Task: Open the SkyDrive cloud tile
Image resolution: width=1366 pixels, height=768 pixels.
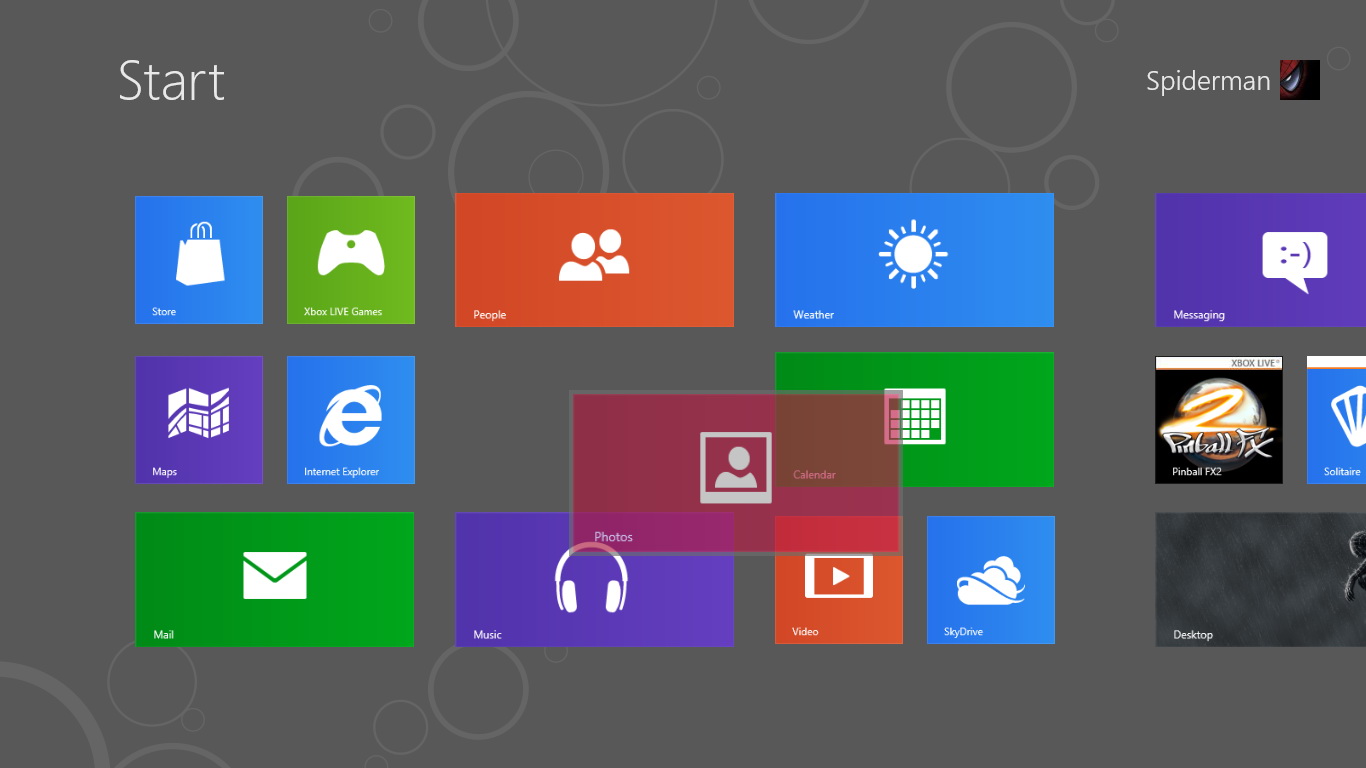Action: point(991,580)
